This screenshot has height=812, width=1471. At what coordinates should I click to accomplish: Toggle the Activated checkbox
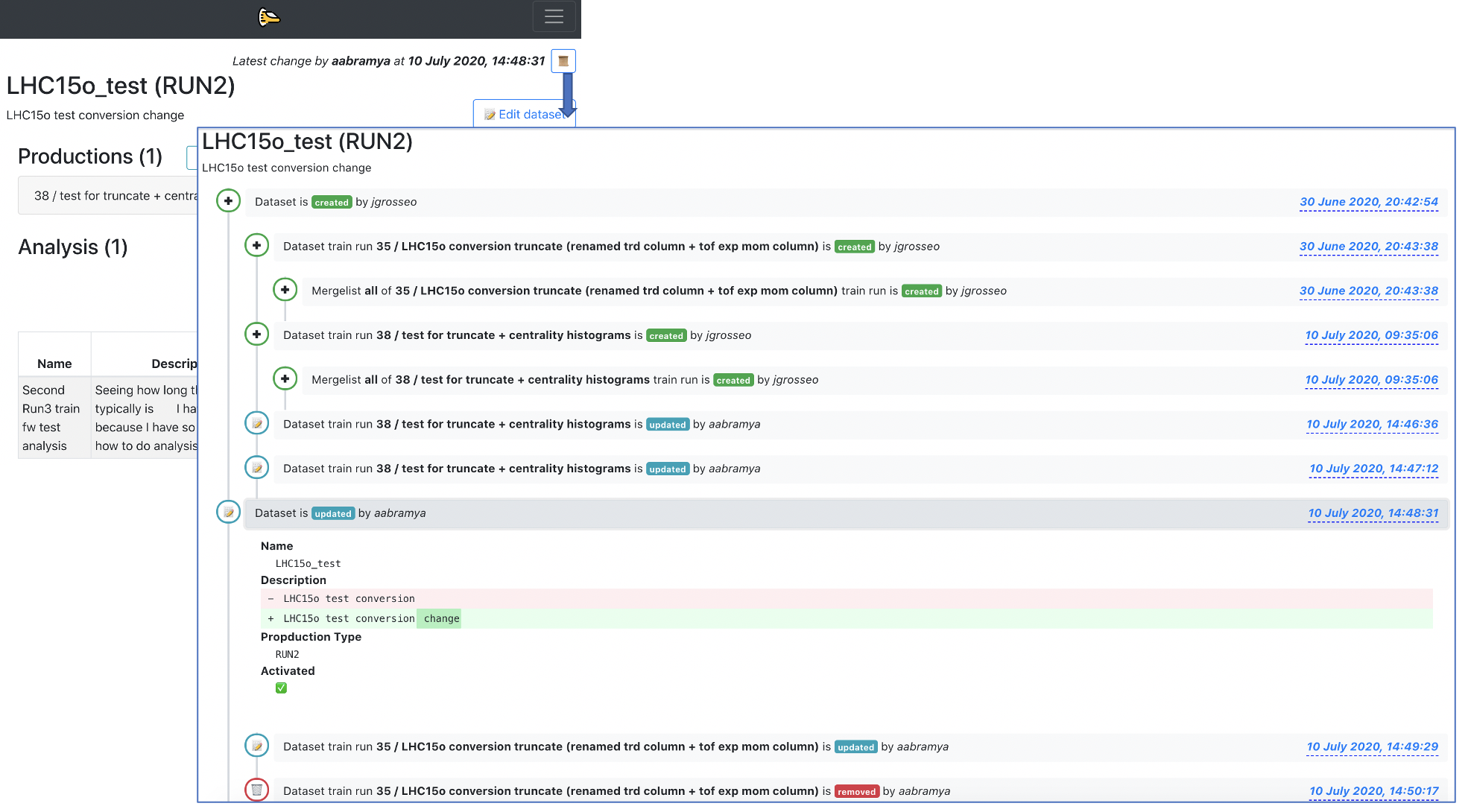pos(281,688)
